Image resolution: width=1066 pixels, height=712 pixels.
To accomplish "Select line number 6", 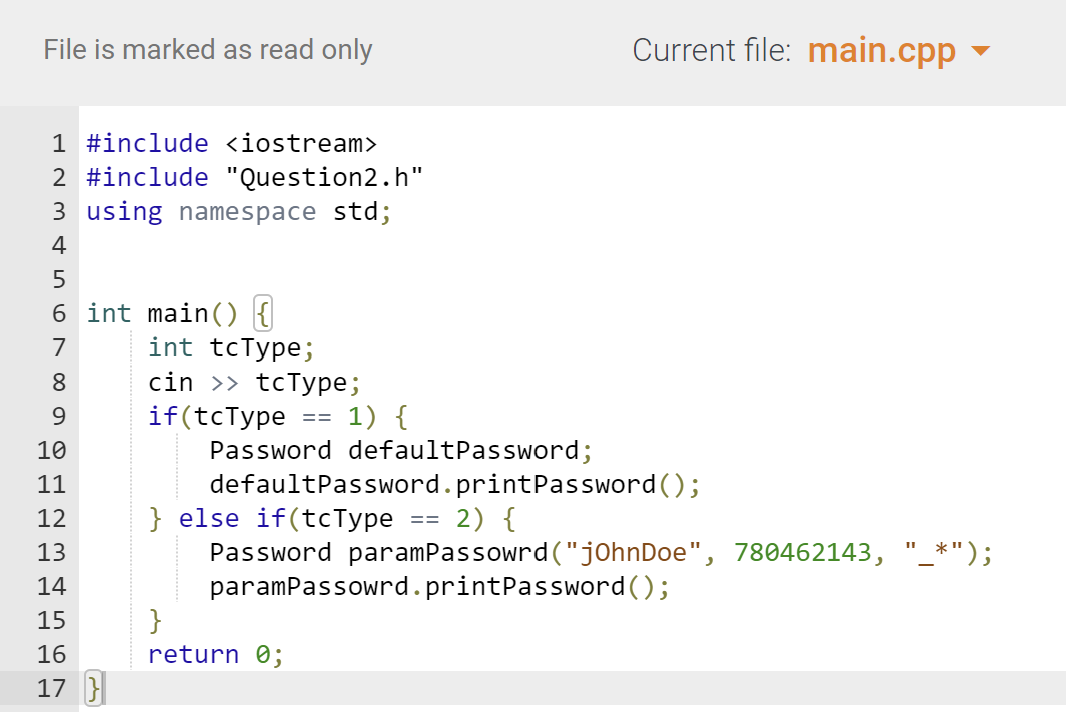I will (x=58, y=312).
